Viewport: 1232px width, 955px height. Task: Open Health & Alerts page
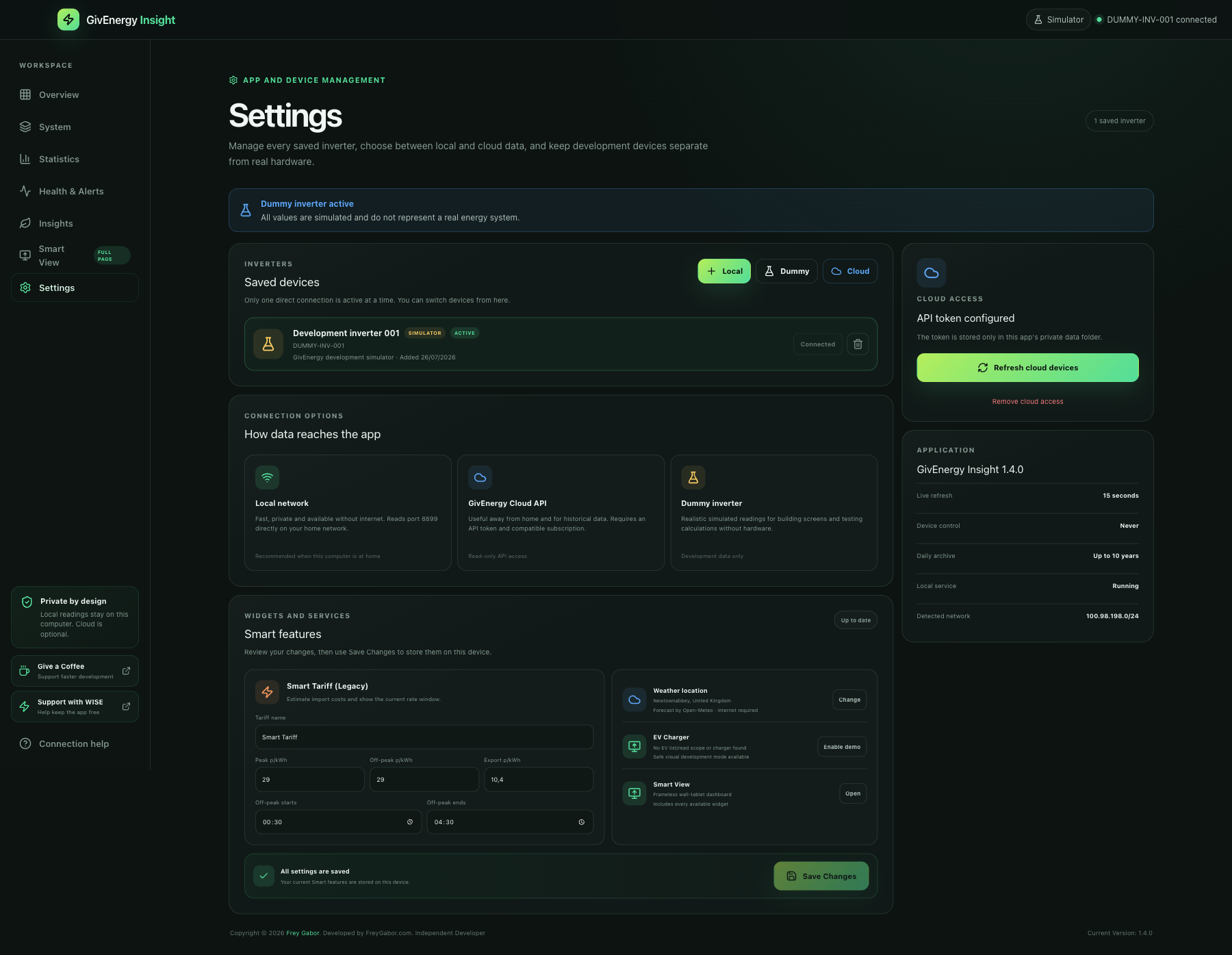click(x=75, y=191)
